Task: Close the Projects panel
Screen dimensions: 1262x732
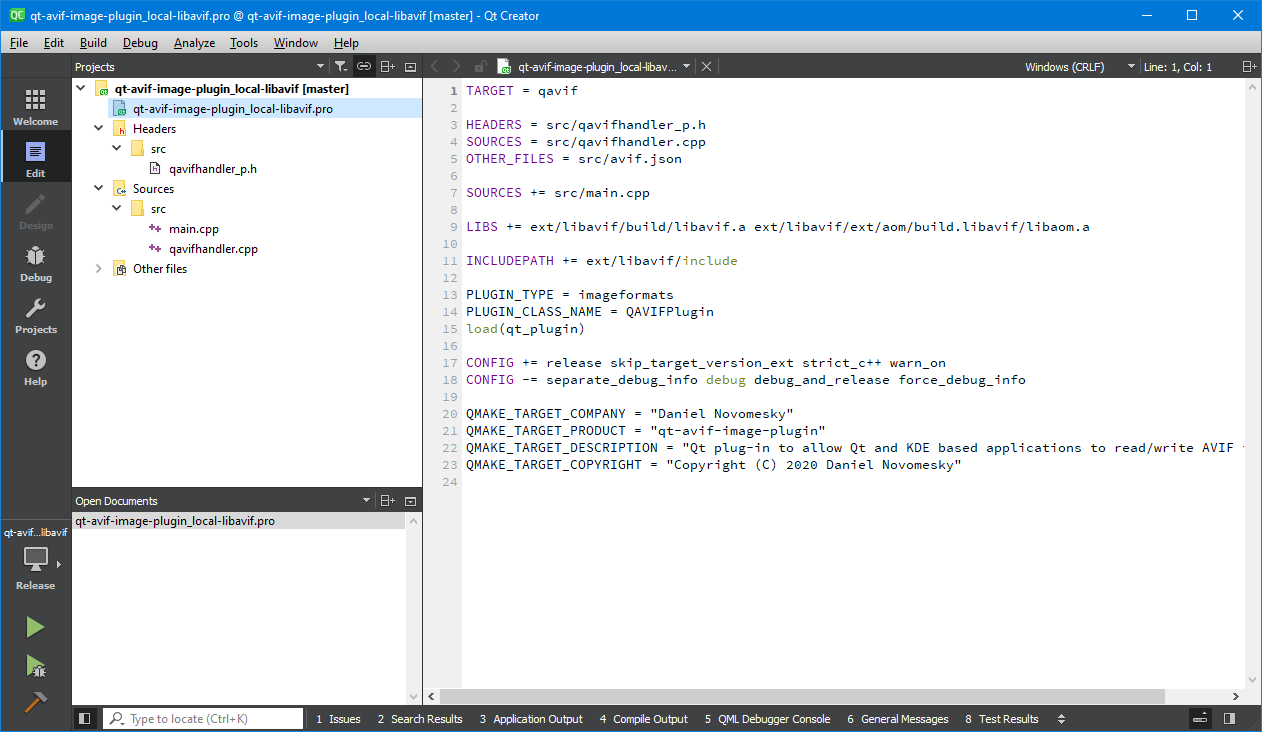Action: pos(410,66)
